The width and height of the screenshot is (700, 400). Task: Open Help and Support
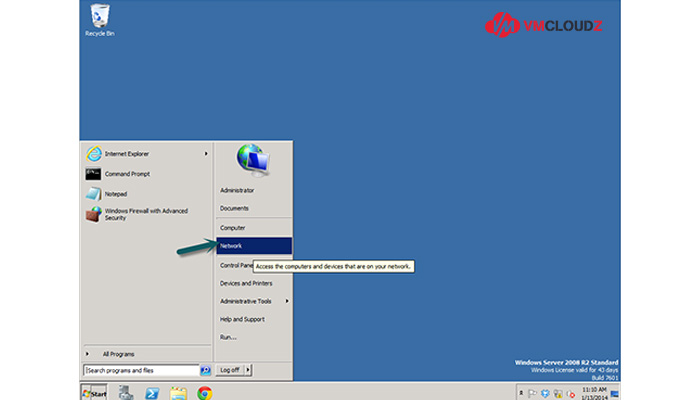click(242, 319)
